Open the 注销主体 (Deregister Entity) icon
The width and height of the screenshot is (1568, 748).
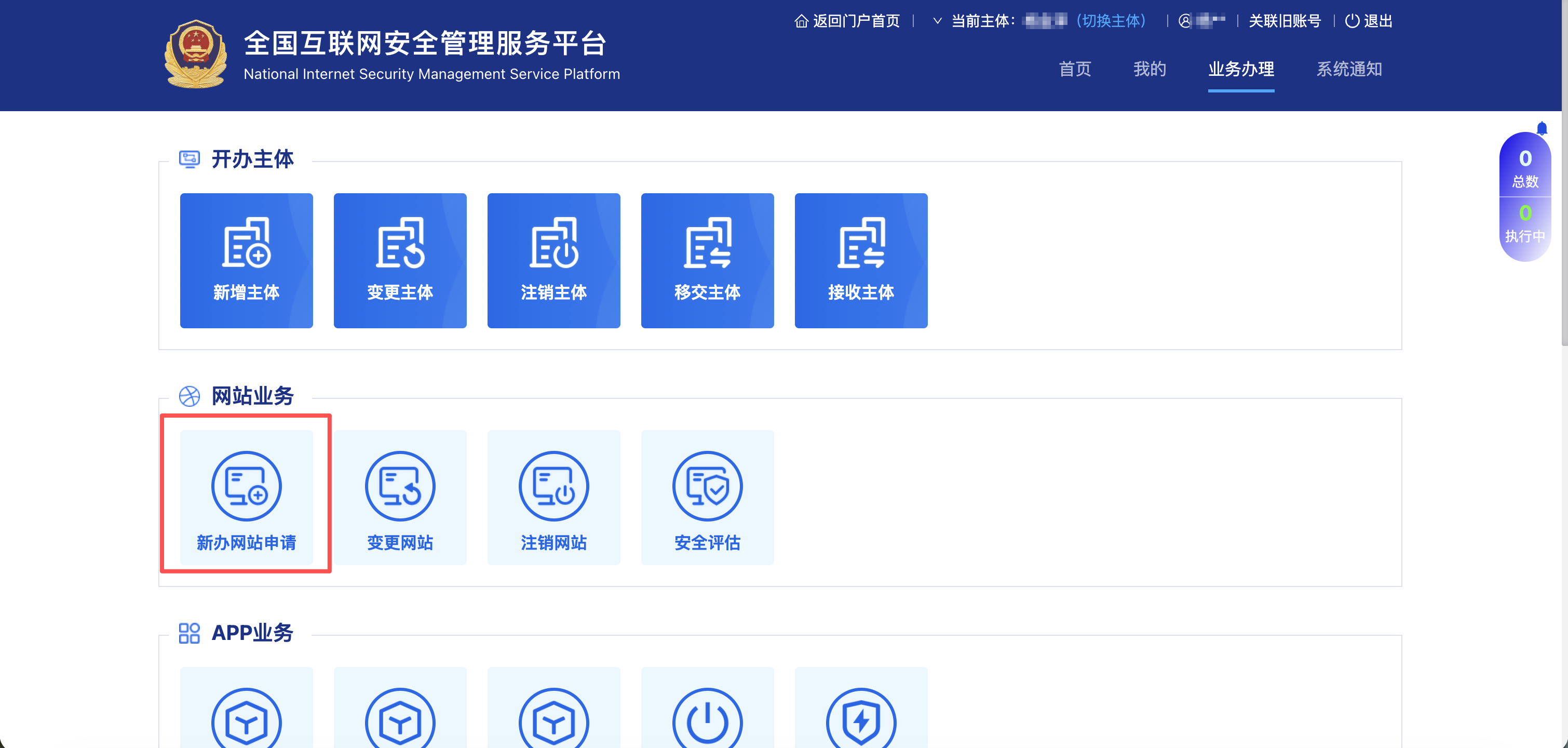coord(553,260)
